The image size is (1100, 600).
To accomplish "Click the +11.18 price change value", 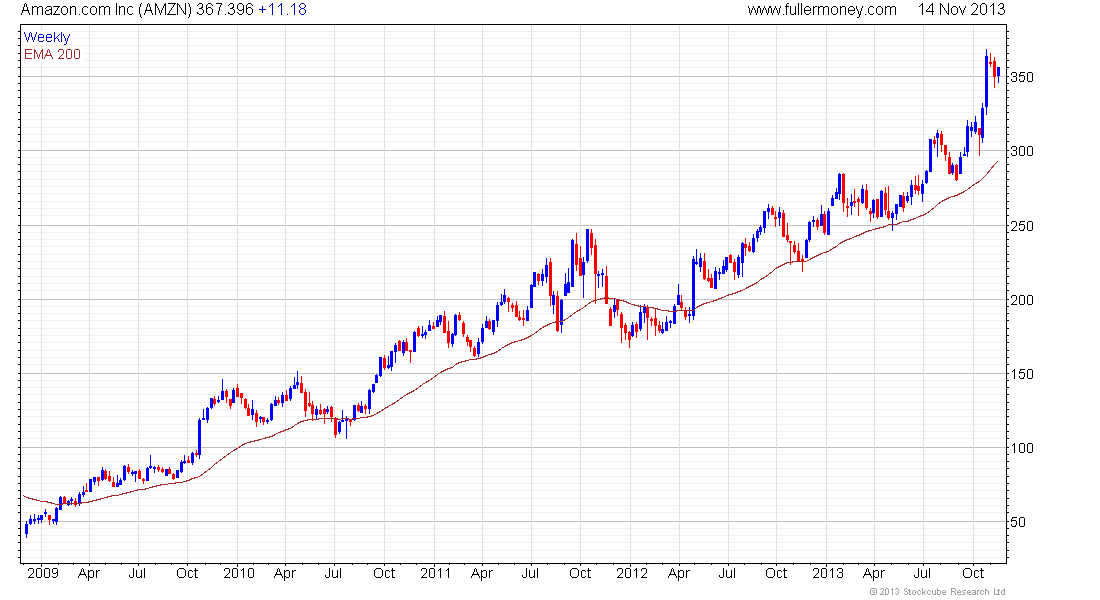I will [x=282, y=10].
